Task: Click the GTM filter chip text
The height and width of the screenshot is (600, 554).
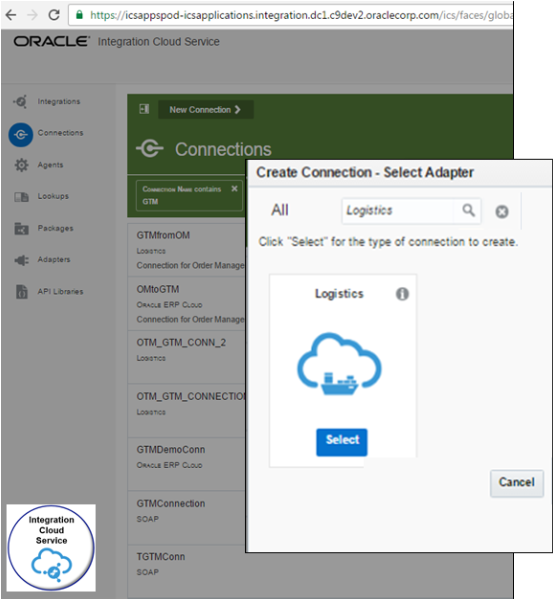Action: click(x=150, y=202)
